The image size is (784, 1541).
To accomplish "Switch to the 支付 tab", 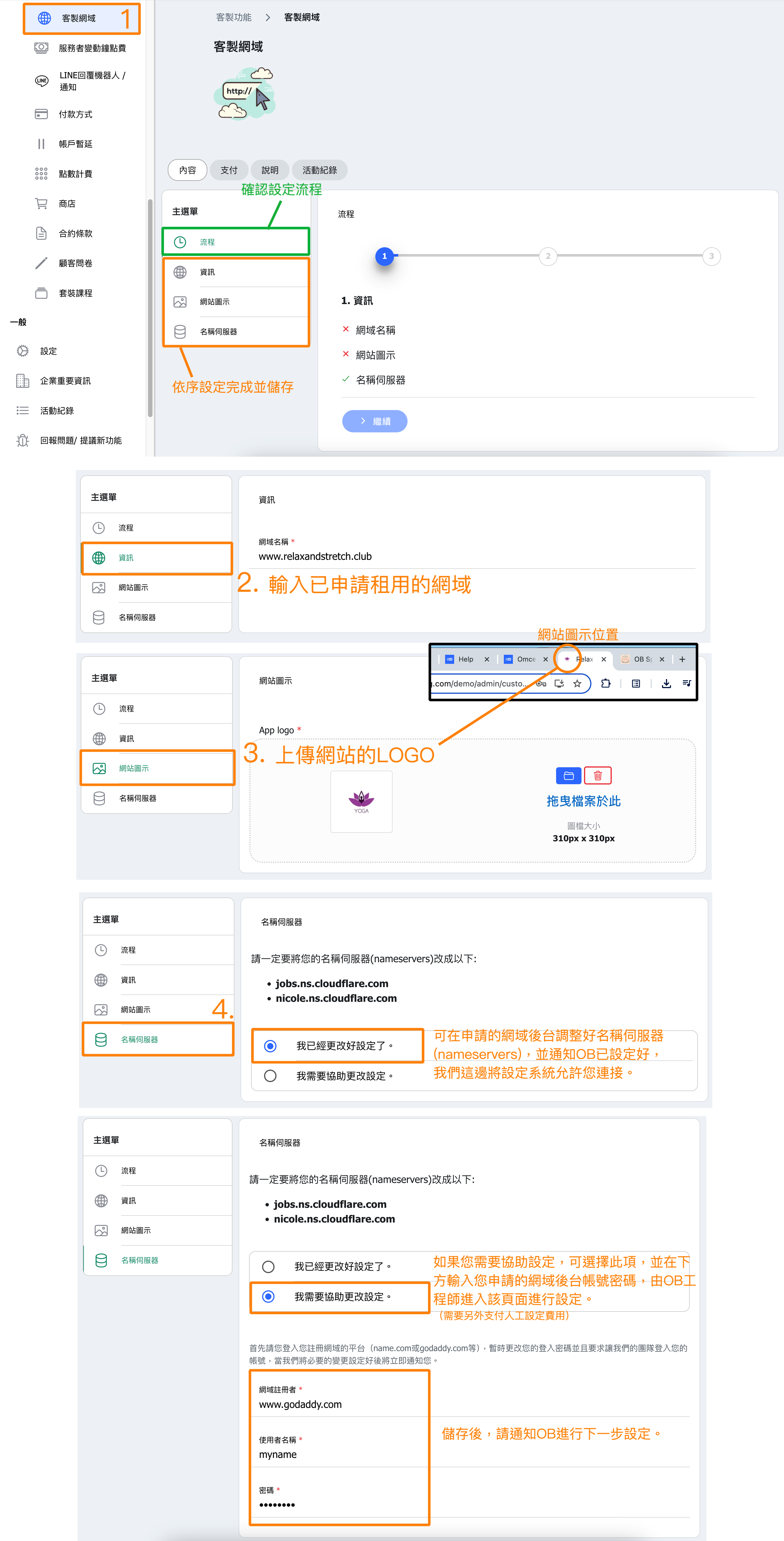I will 229,170.
